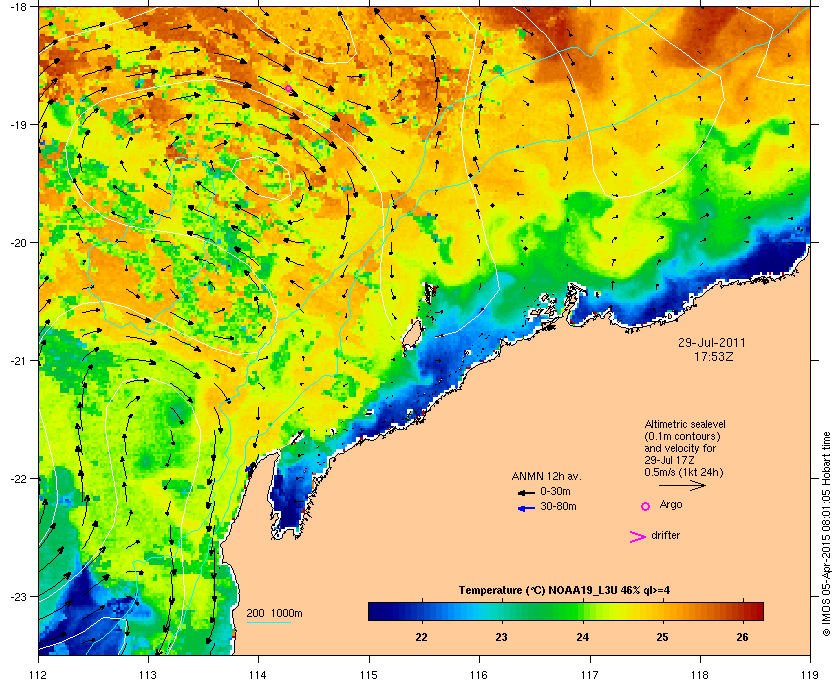The image size is (840, 680).
Task: Click the Temperature NOAA19_L3U colorbar title
Action: [x=564, y=591]
